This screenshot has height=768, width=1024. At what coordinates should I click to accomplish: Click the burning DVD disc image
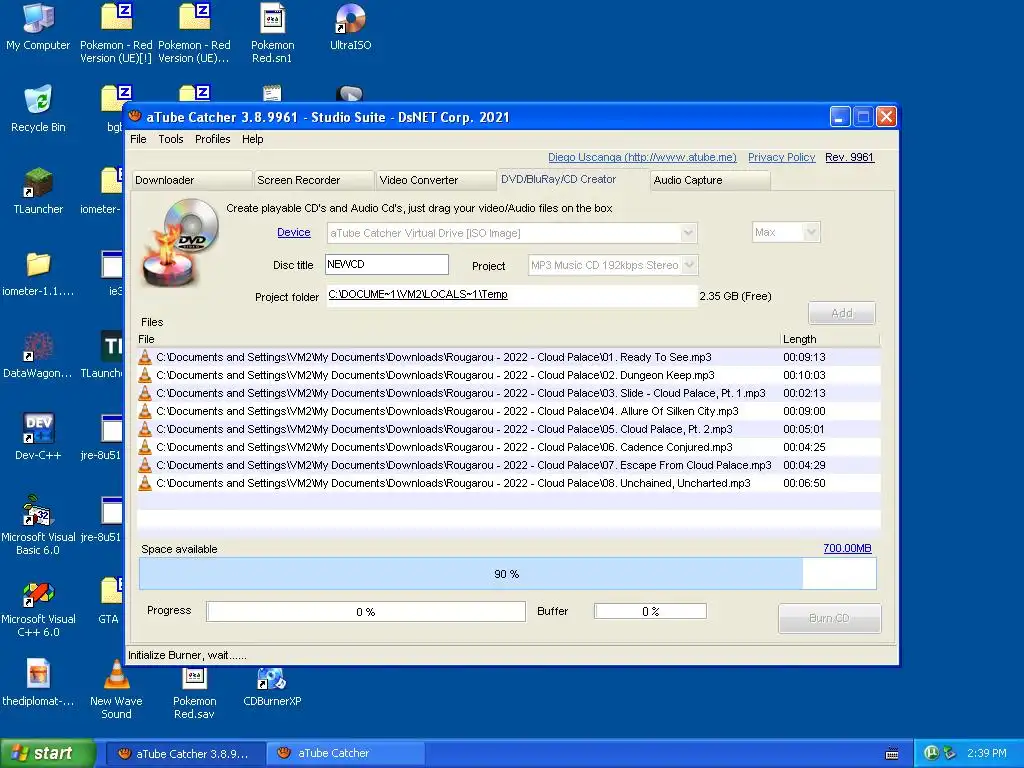181,242
